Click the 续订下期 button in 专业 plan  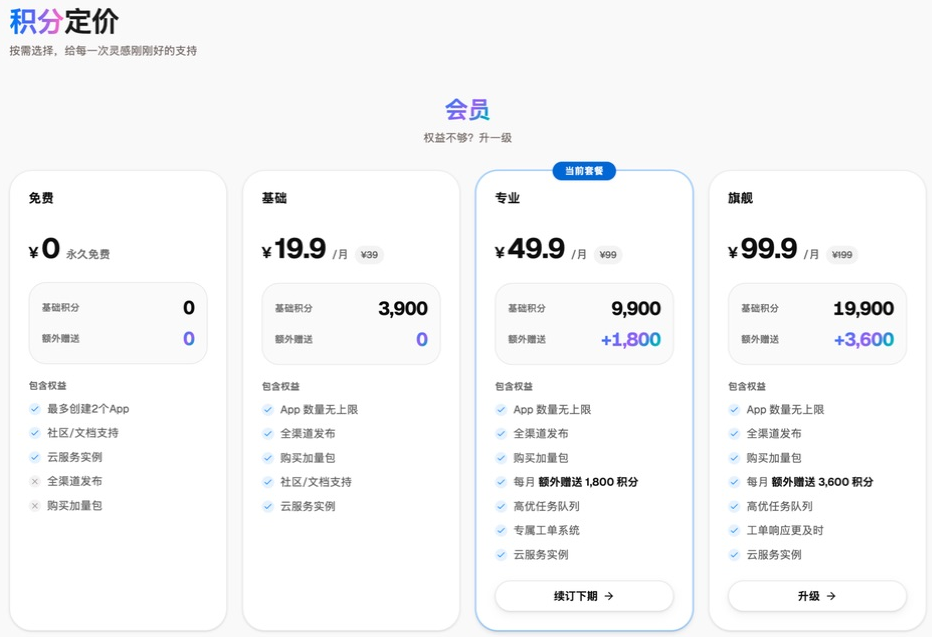tap(584, 595)
